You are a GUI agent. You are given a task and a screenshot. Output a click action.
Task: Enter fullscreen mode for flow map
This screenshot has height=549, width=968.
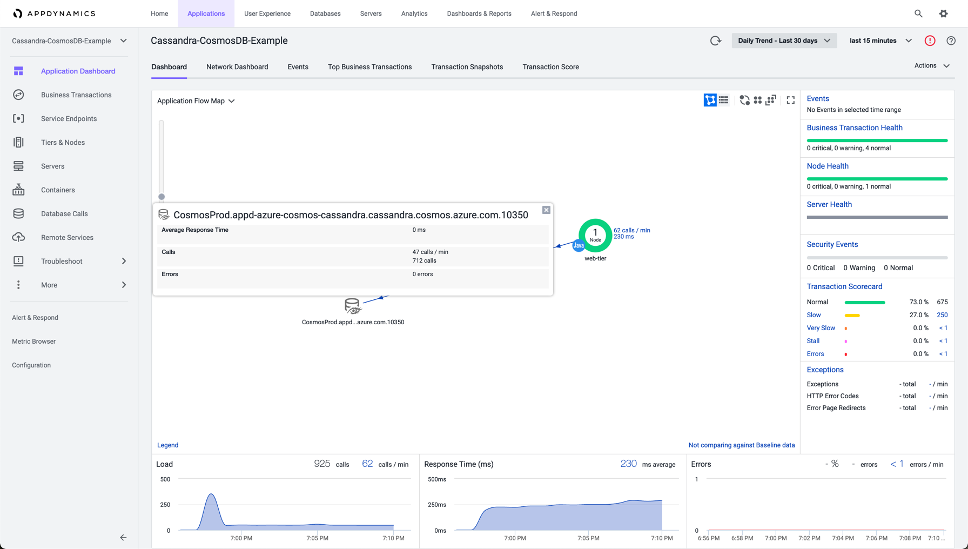click(x=790, y=100)
